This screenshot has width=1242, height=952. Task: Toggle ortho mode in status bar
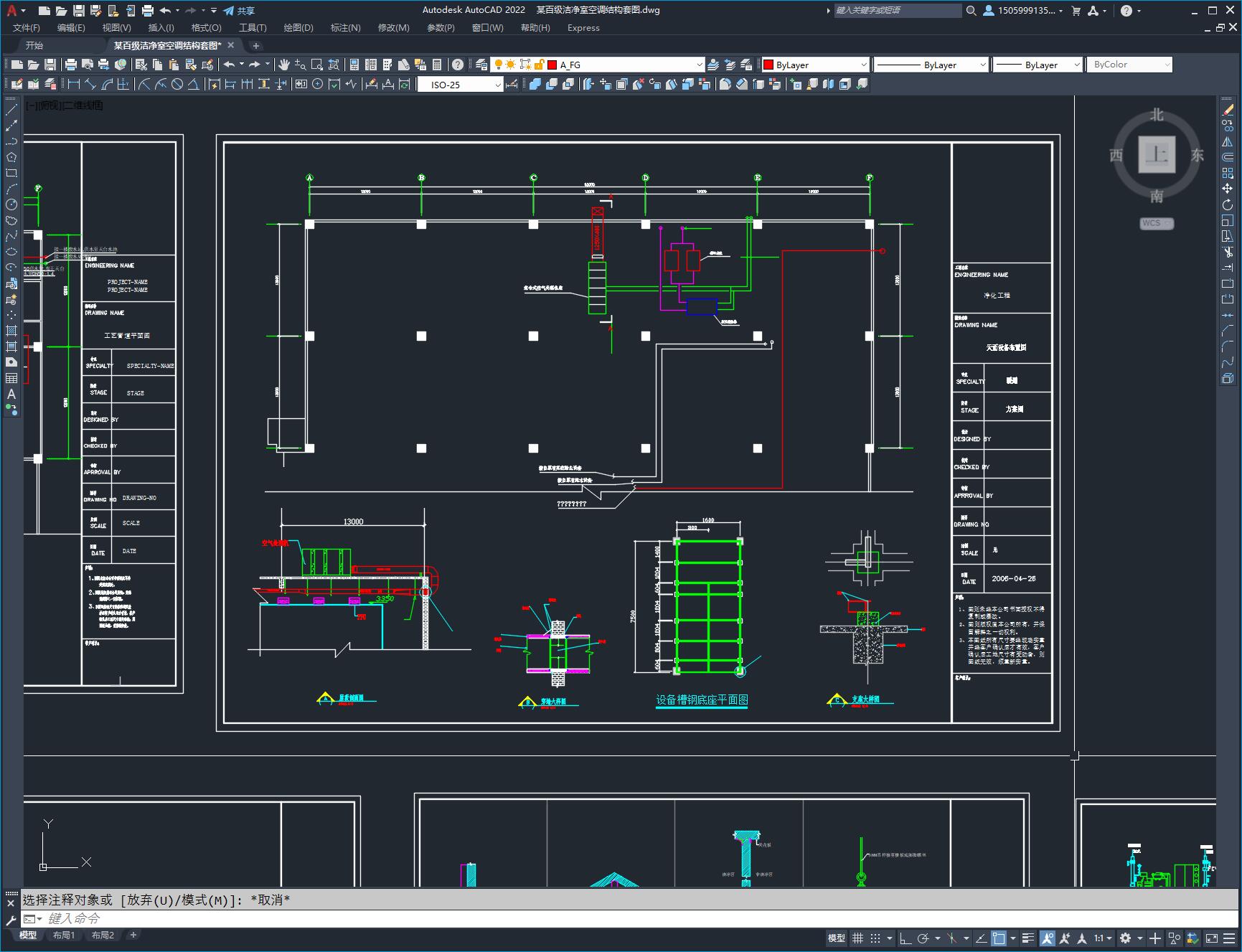click(x=905, y=938)
